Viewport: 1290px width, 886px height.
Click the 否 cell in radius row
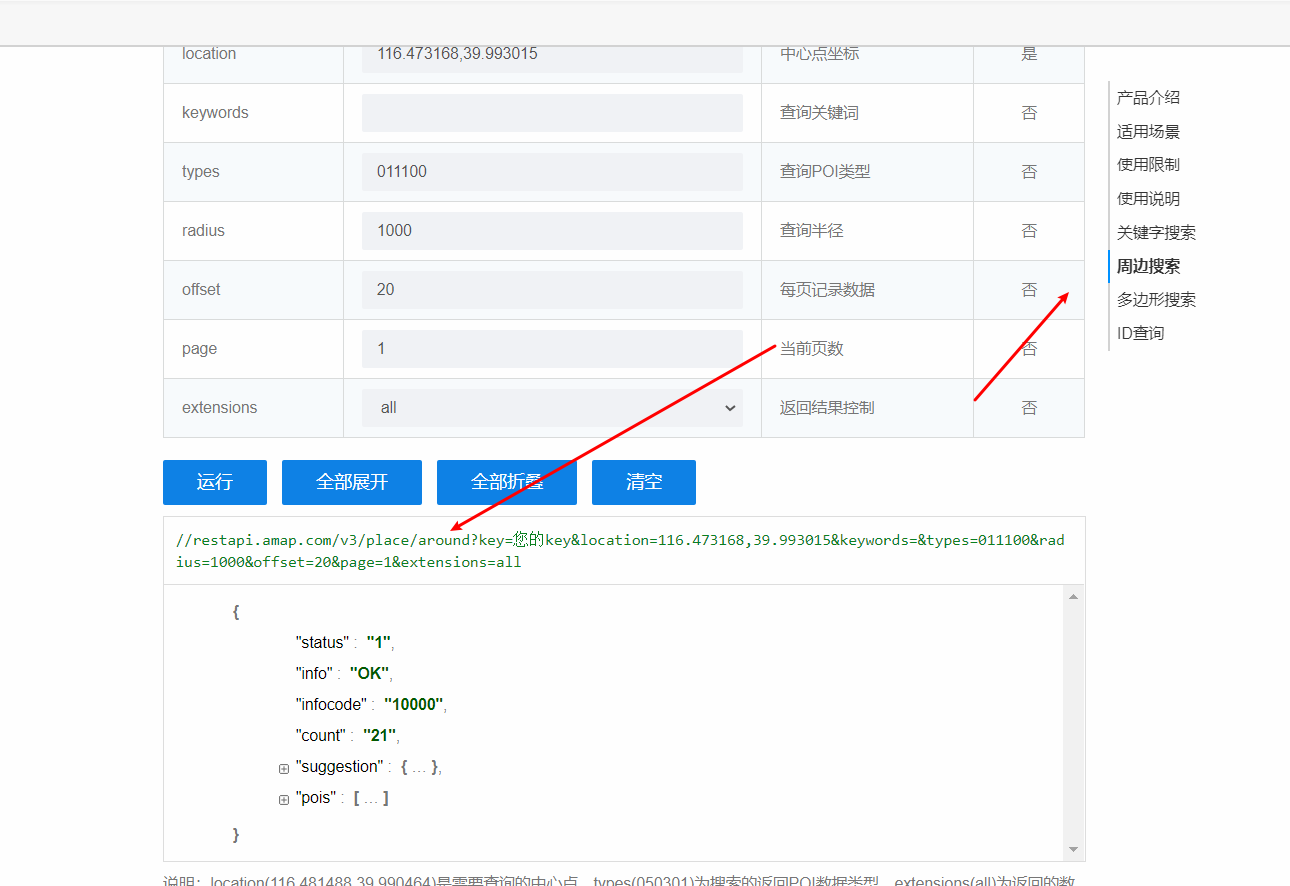pos(1029,231)
